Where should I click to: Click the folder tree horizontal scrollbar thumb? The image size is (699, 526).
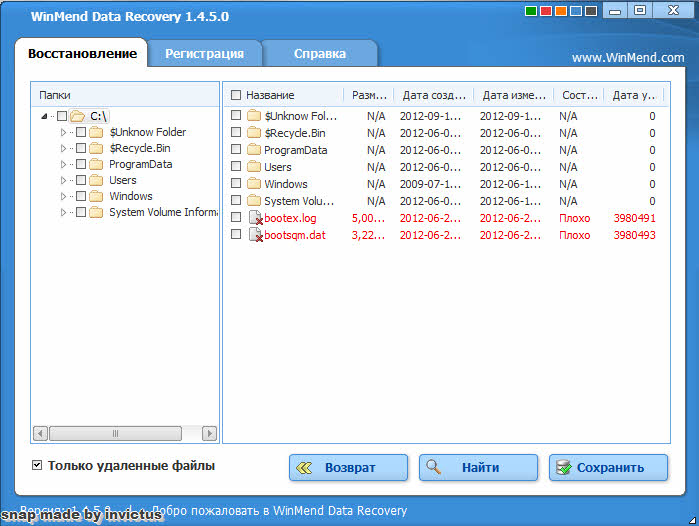pyautogui.click(x=115, y=433)
